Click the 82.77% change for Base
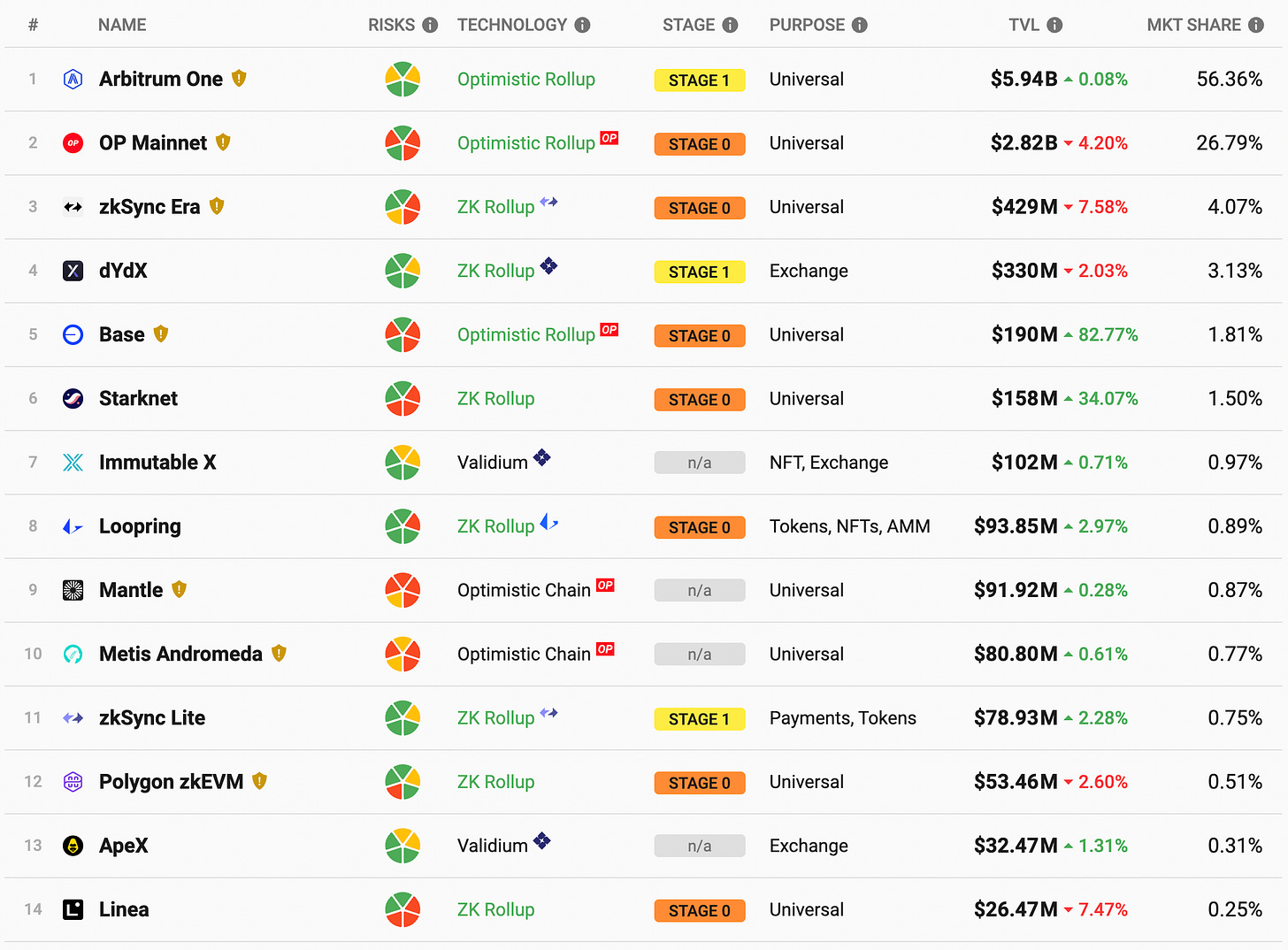This screenshot has height=950, width=1288. tap(1108, 334)
